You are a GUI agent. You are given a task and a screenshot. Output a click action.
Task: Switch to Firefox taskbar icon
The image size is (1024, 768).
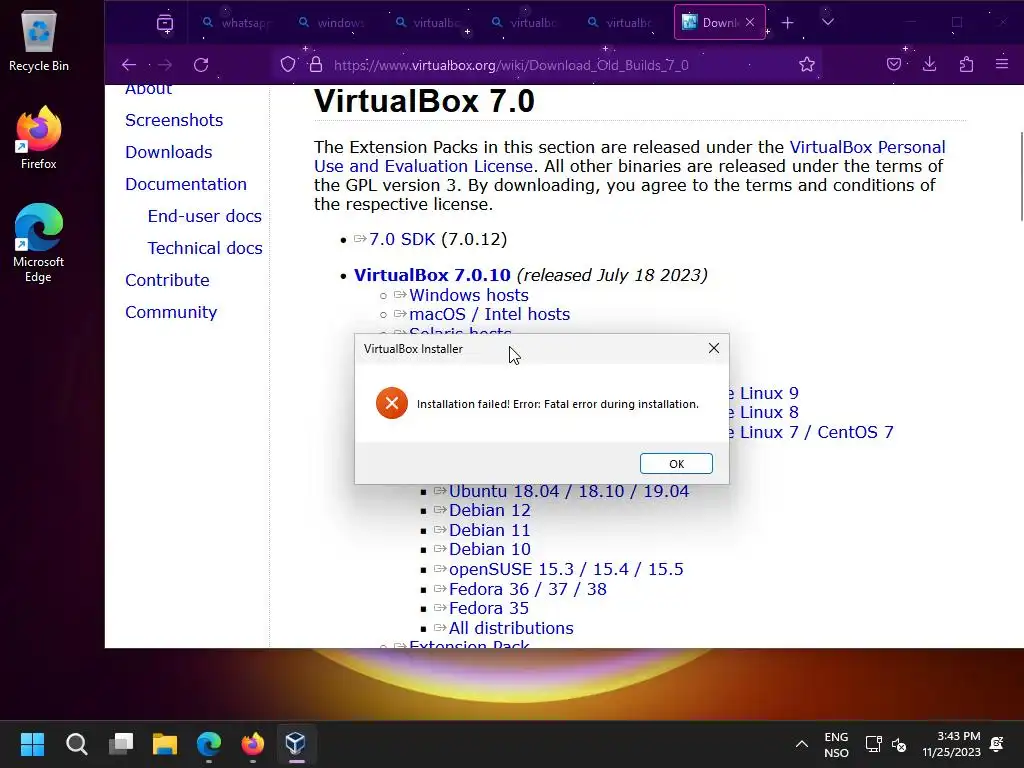(253, 744)
